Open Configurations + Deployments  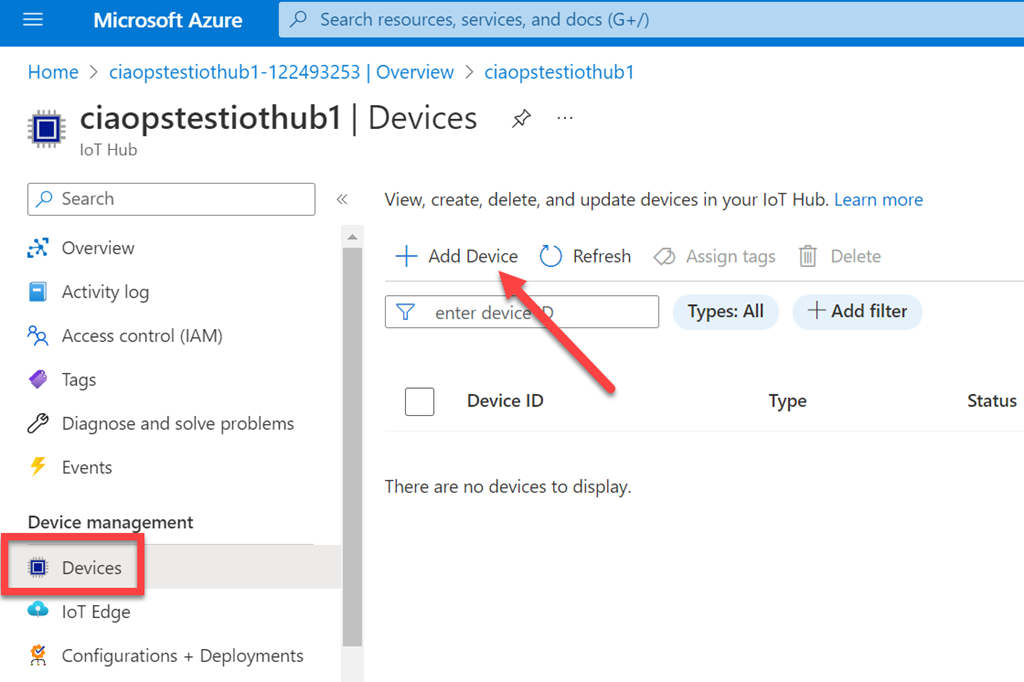click(x=182, y=656)
